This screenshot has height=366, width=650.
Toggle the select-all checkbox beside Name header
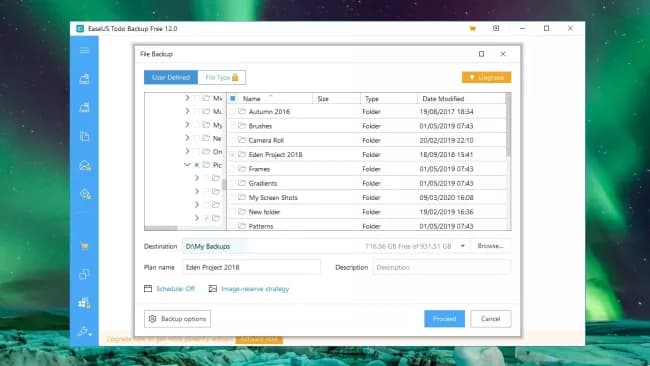(233, 99)
